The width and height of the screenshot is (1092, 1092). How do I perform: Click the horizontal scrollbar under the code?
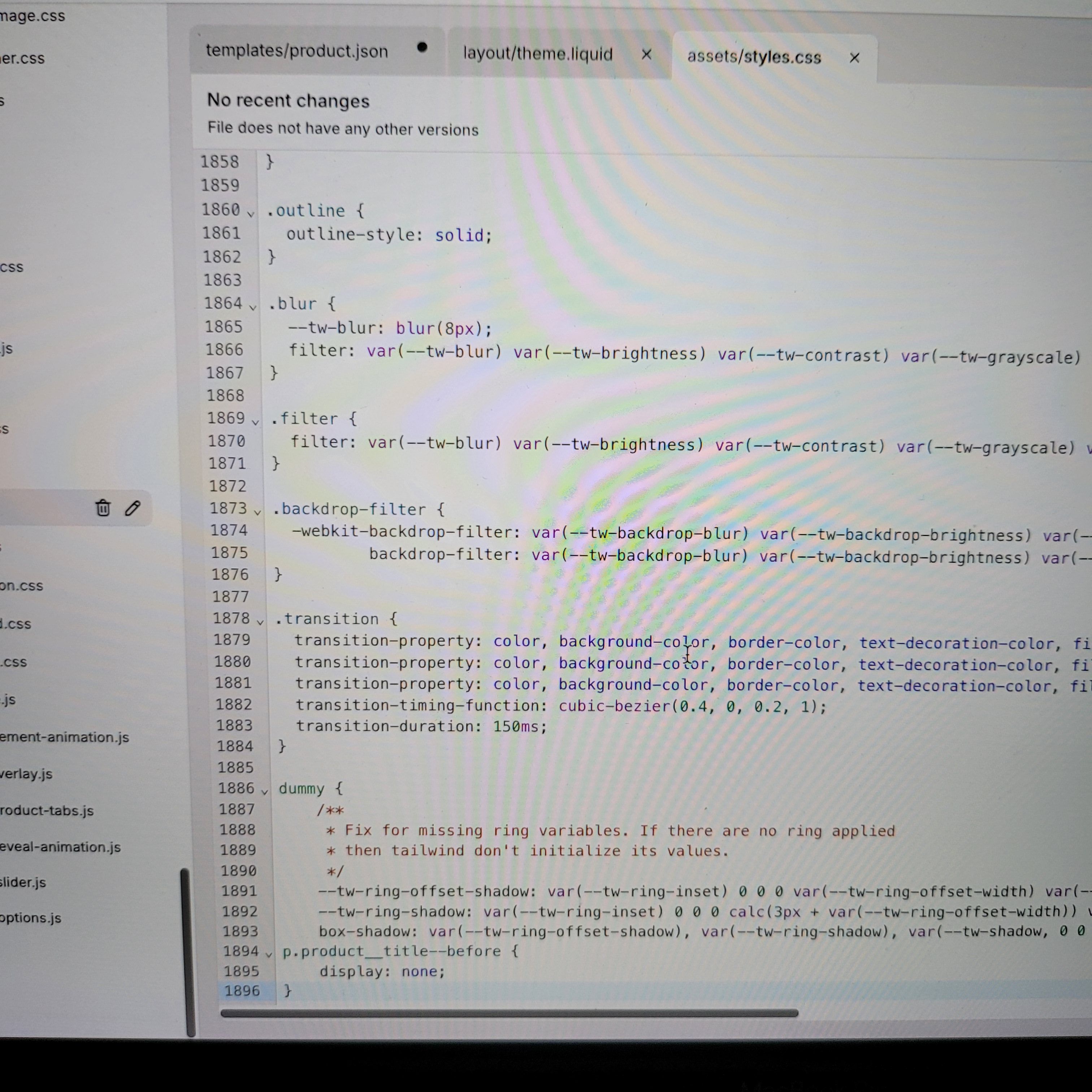point(509,1013)
